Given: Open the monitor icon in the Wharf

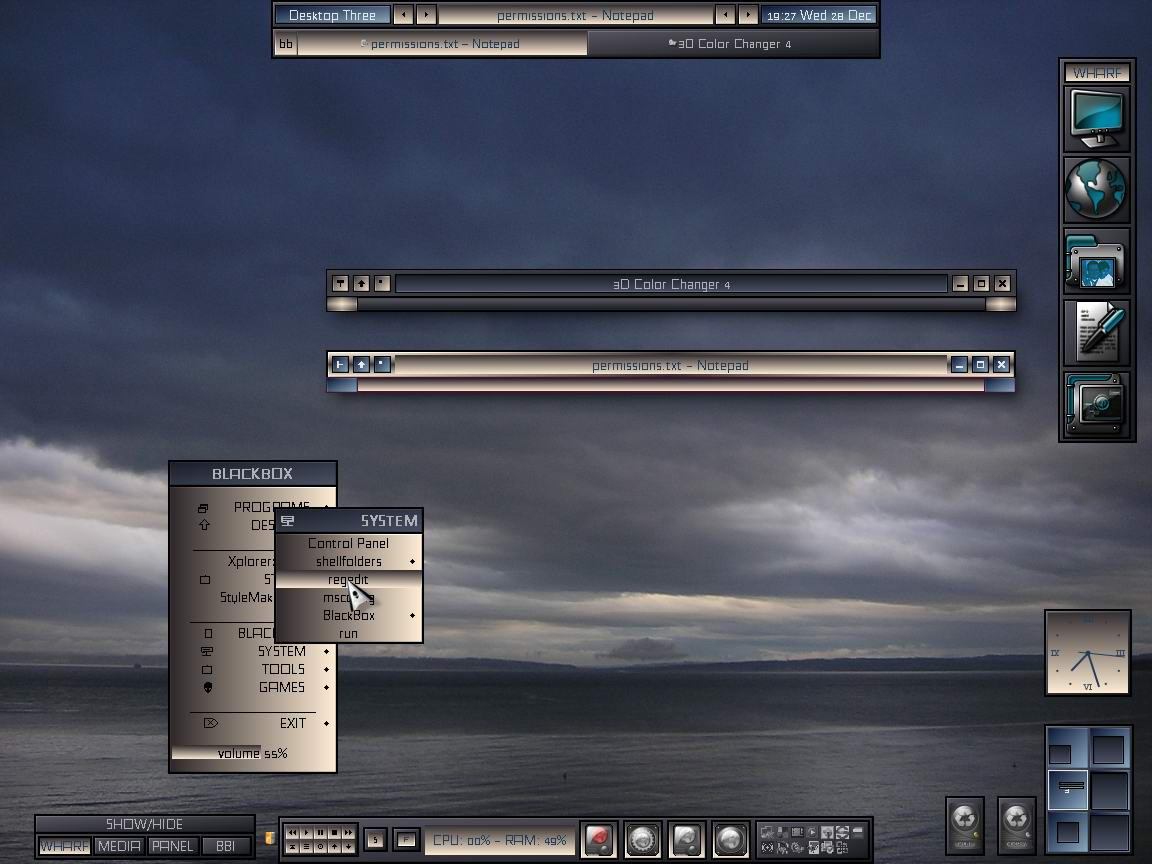Looking at the screenshot, I should coord(1096,118).
